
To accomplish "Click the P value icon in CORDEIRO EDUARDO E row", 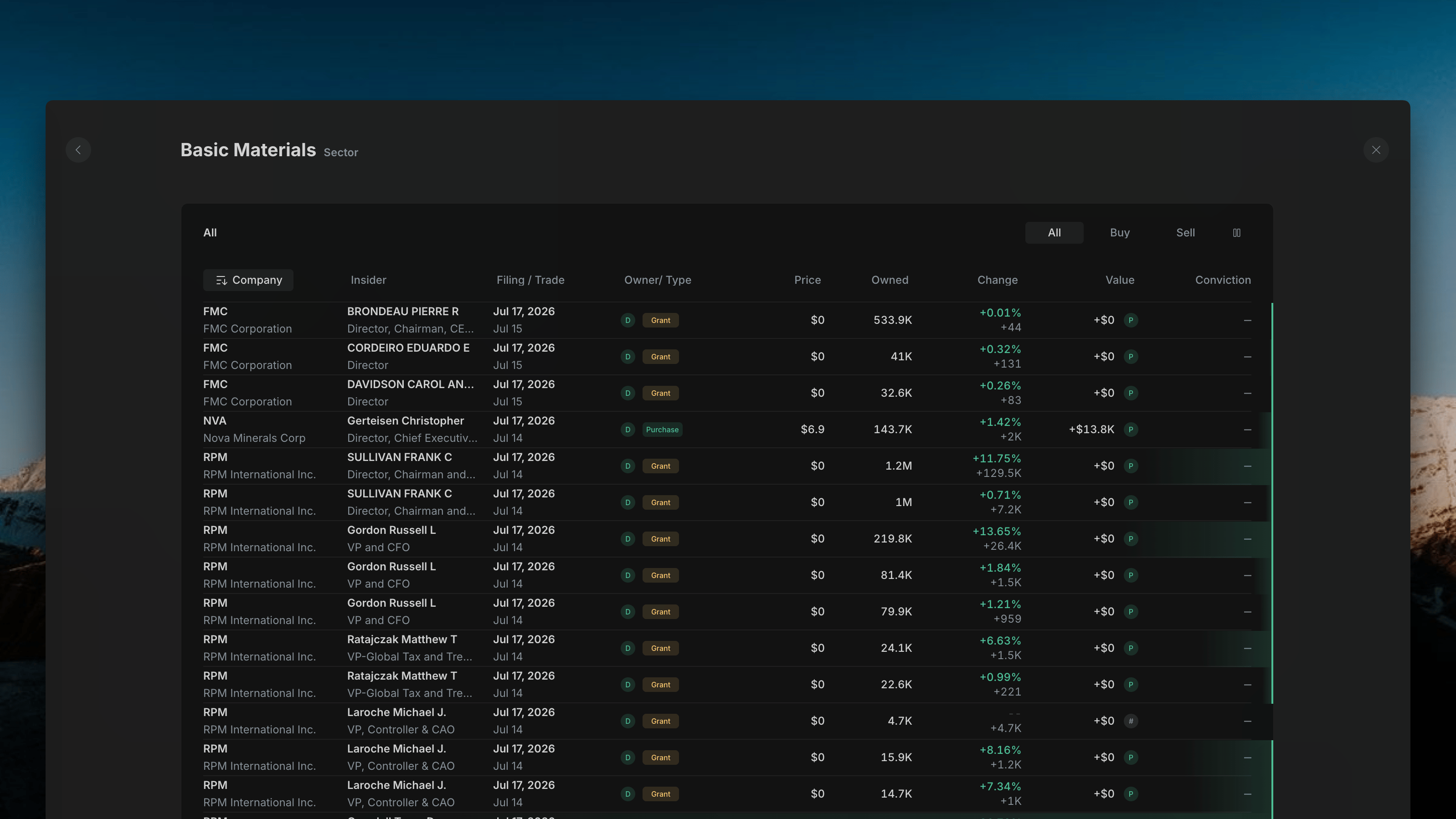I will [x=1131, y=357].
